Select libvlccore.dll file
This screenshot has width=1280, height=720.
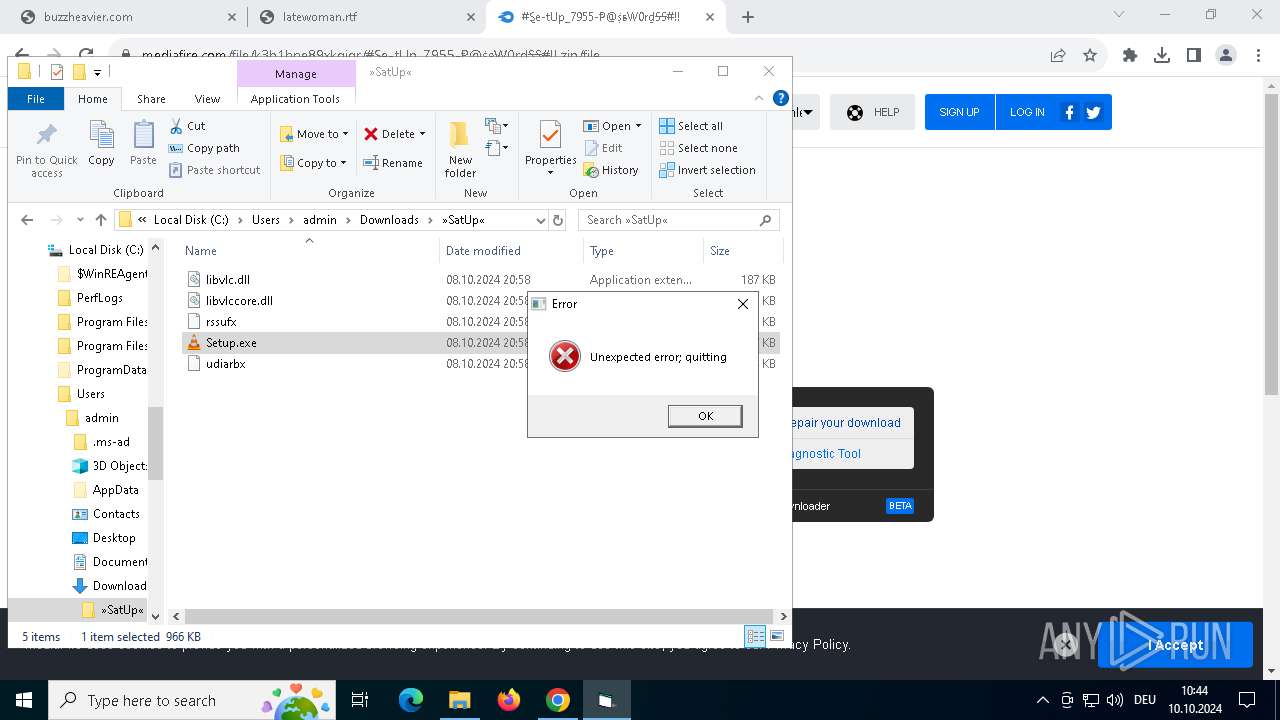tap(239, 301)
